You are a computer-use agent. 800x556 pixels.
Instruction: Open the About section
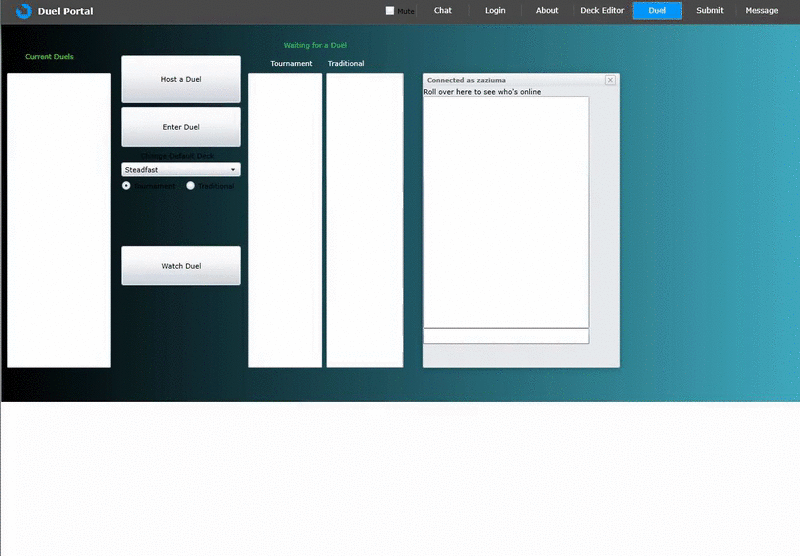(x=547, y=11)
